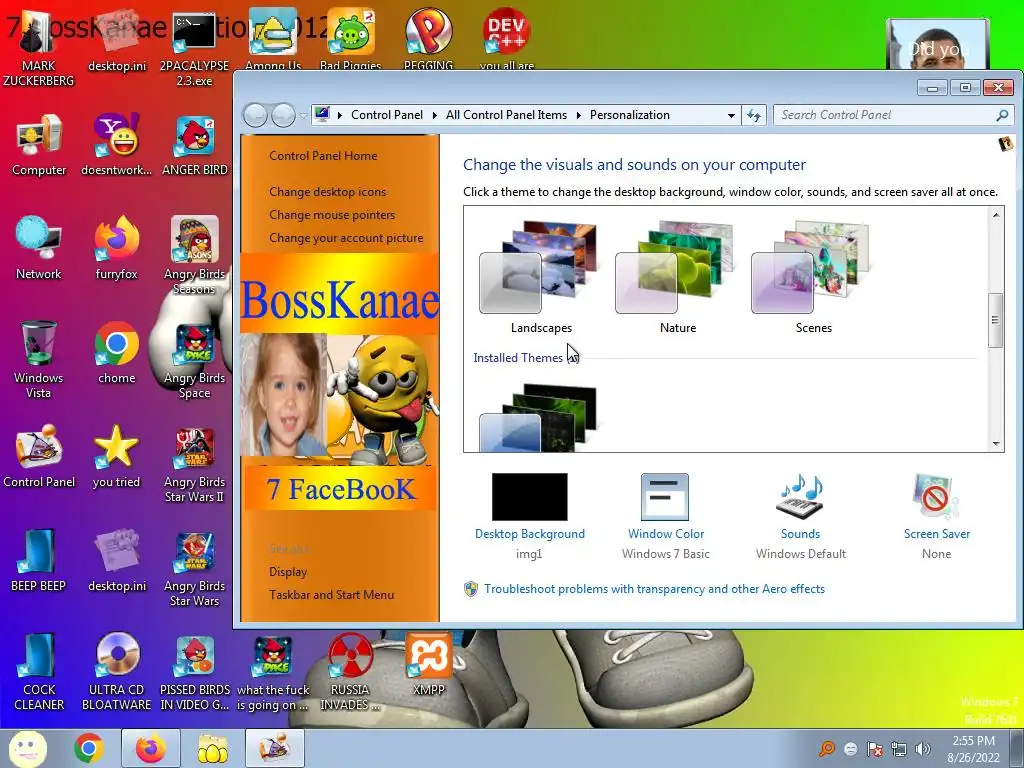The image size is (1024, 768).
Task: Select COCK CLEANER desktop icon
Action: coord(39,671)
